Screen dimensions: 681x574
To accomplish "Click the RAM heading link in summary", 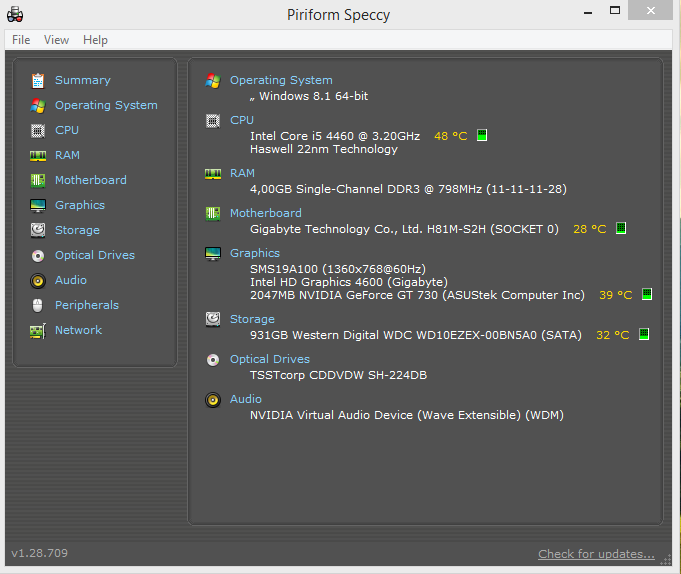I will point(242,173).
